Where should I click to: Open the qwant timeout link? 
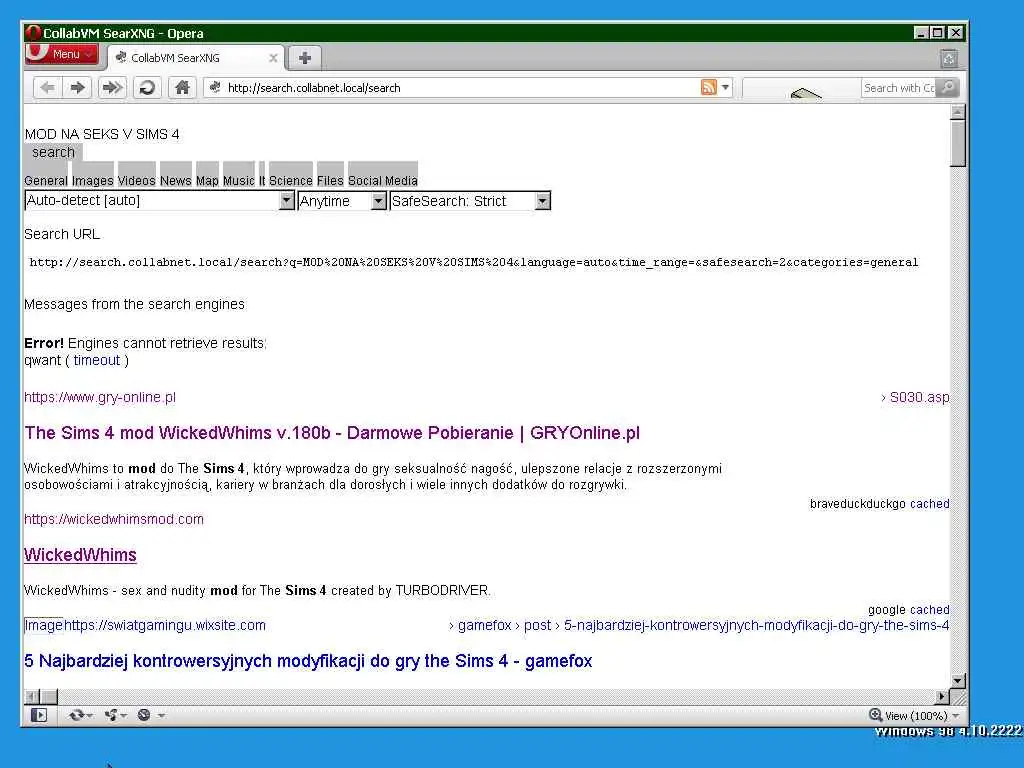pyautogui.click(x=97, y=360)
